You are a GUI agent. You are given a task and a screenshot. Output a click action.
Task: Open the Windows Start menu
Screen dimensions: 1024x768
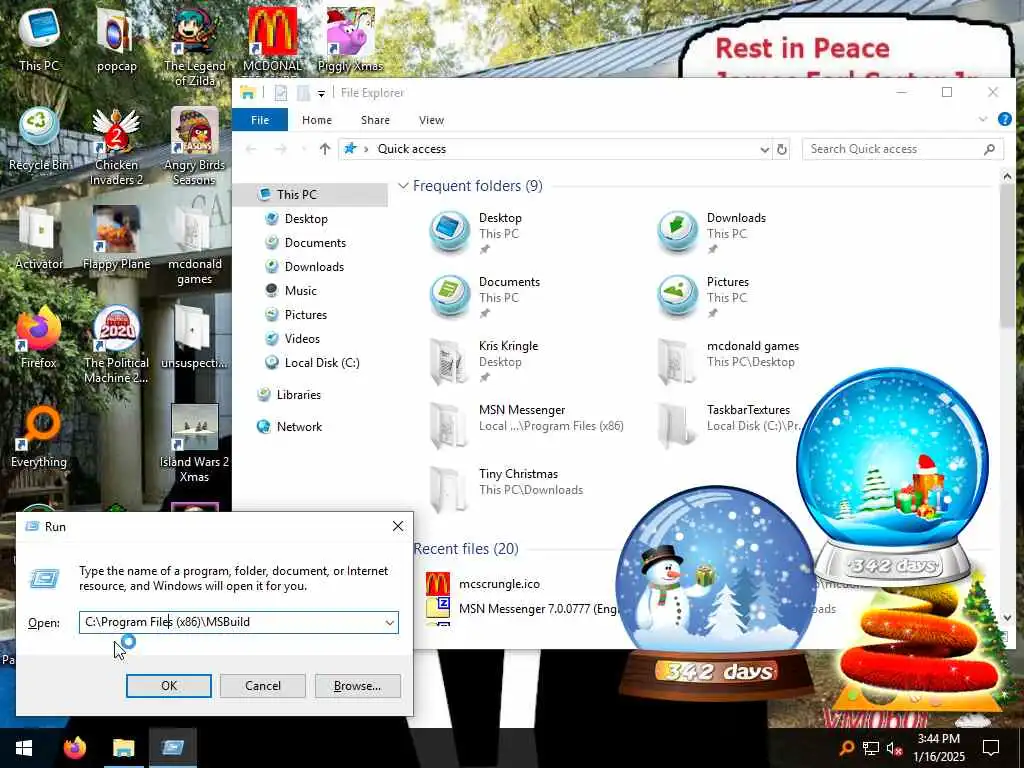pyautogui.click(x=24, y=748)
